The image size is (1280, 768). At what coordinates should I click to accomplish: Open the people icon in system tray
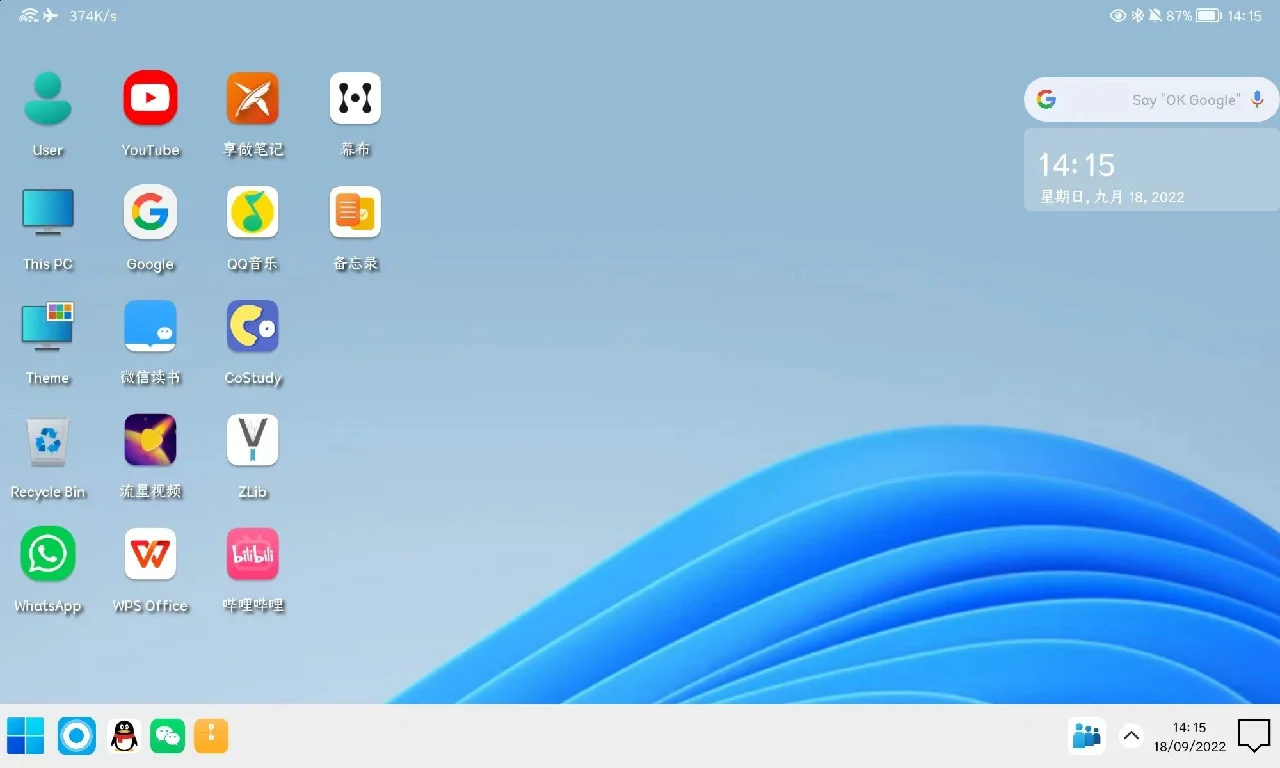[x=1087, y=736]
